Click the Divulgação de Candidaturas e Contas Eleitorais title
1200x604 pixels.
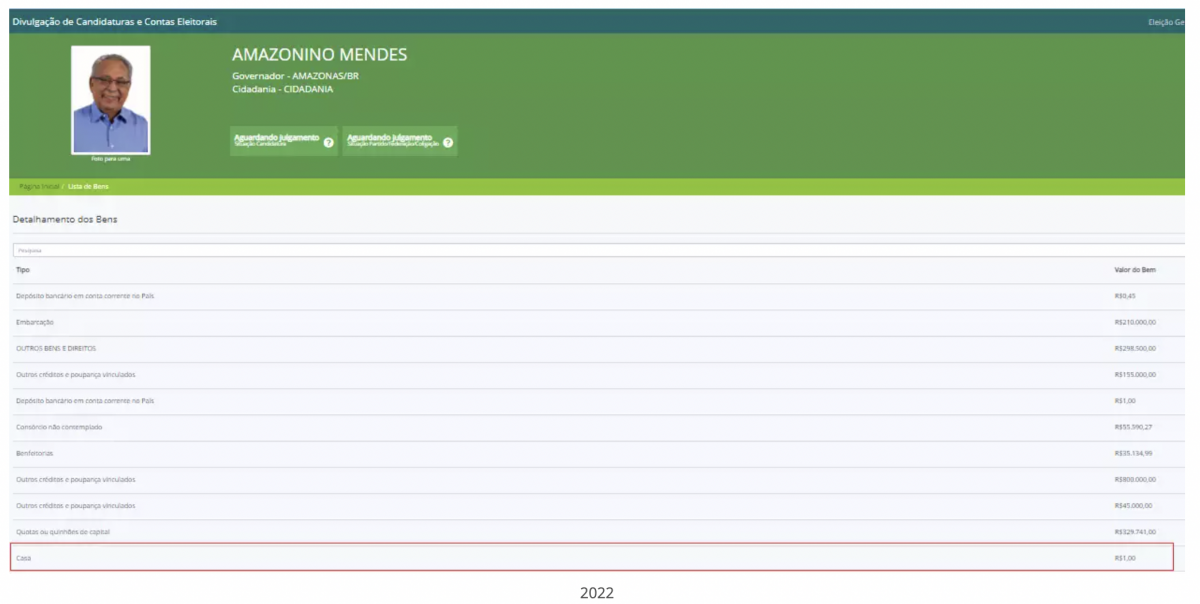(x=114, y=22)
